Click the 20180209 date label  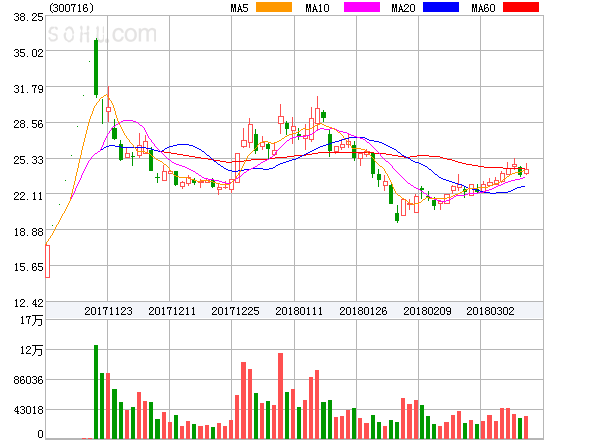click(427, 311)
